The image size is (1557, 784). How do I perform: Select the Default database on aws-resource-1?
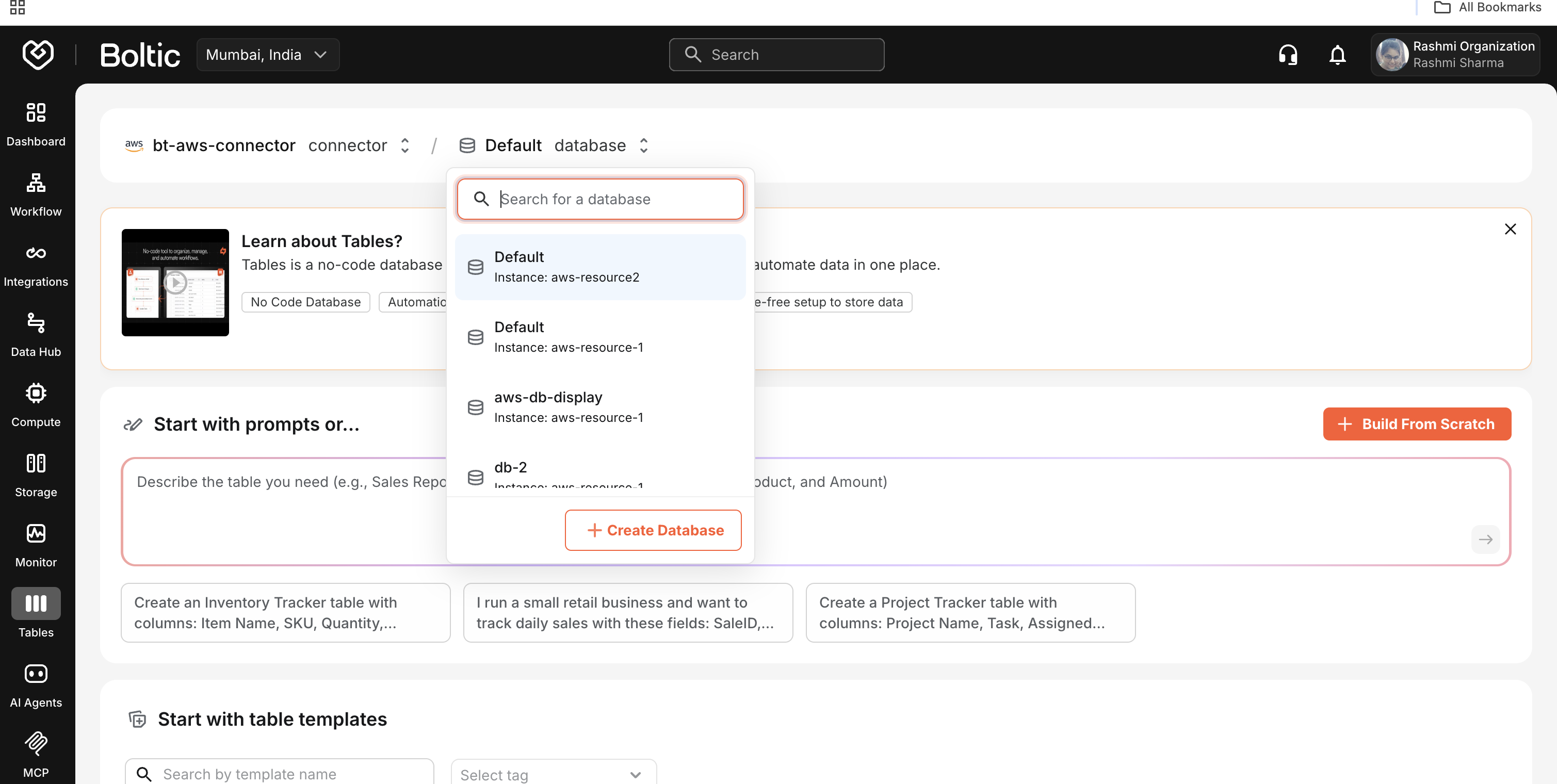[x=599, y=337]
